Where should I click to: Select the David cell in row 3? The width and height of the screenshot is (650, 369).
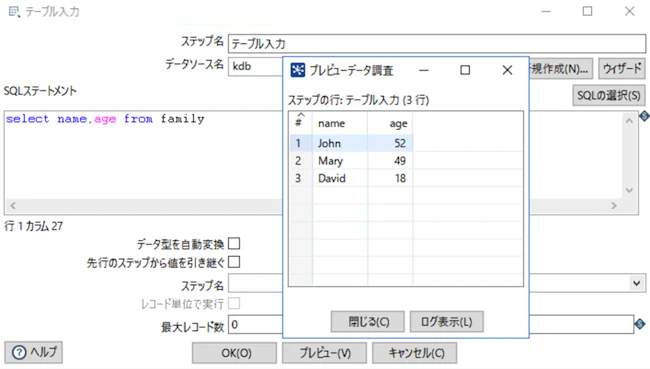coord(340,178)
